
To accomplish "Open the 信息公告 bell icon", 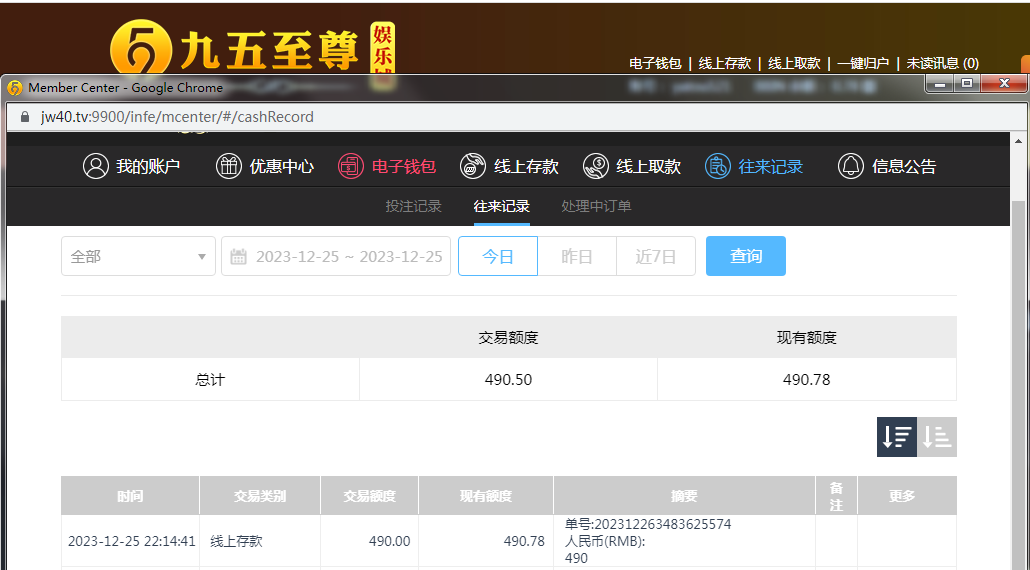I will click(851, 166).
